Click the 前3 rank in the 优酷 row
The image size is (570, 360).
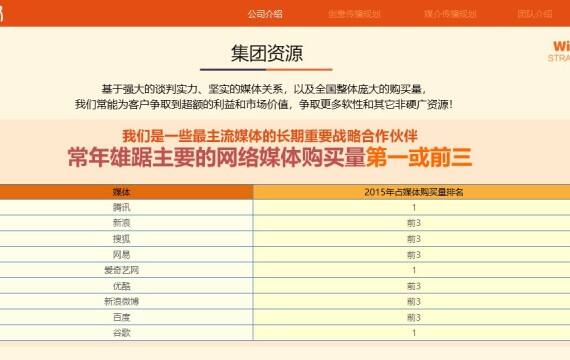pos(414,286)
